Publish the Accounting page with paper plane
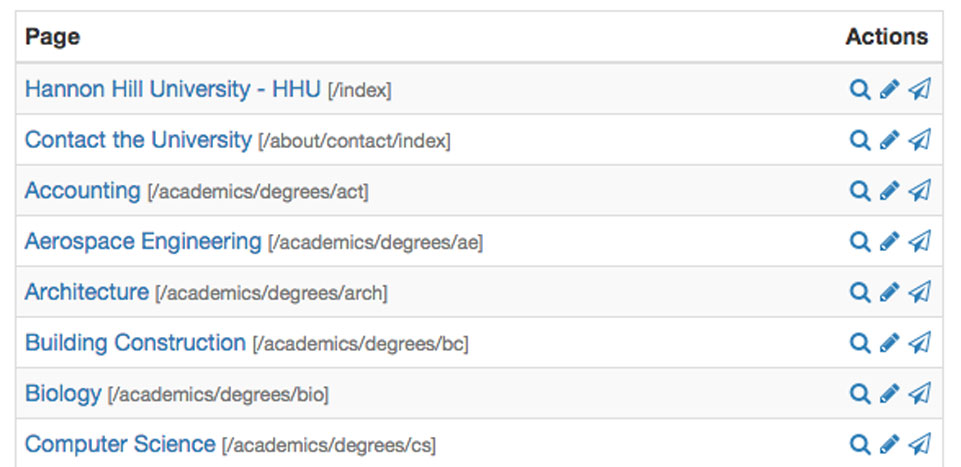Image resolution: width=961 pixels, height=467 pixels. 919,191
